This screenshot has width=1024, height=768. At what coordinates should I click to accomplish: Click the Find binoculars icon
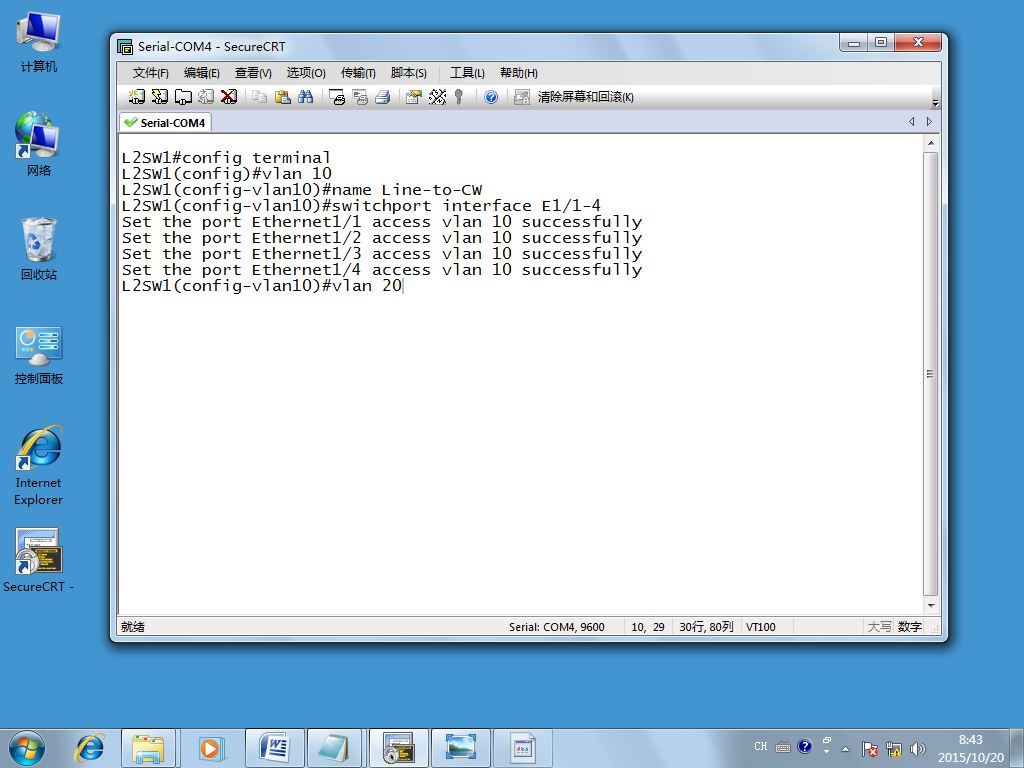pyautogui.click(x=305, y=97)
